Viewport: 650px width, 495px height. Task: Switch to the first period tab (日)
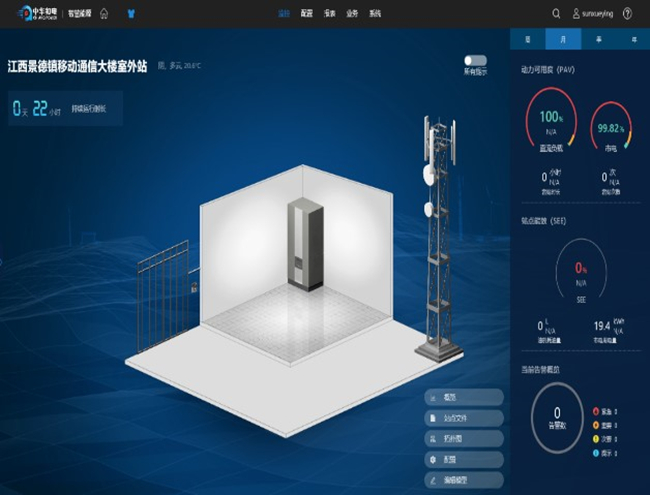528,39
